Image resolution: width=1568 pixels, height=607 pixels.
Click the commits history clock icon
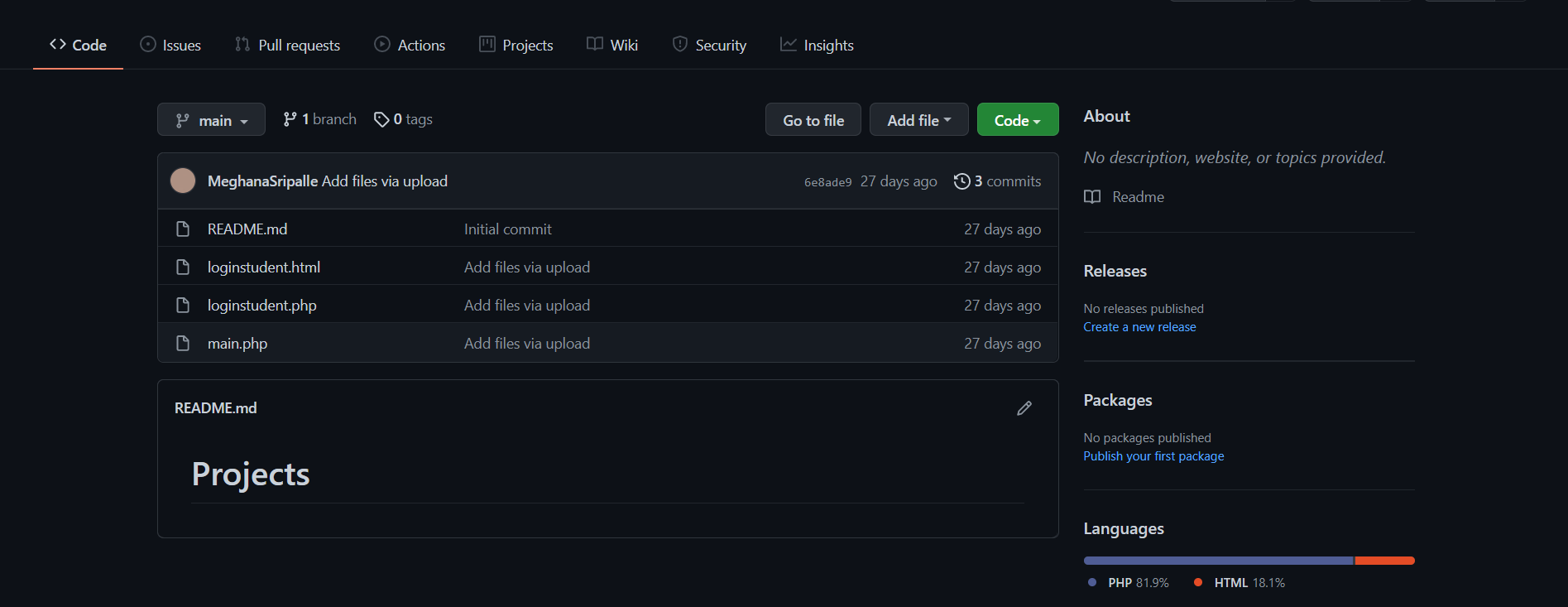(x=961, y=181)
